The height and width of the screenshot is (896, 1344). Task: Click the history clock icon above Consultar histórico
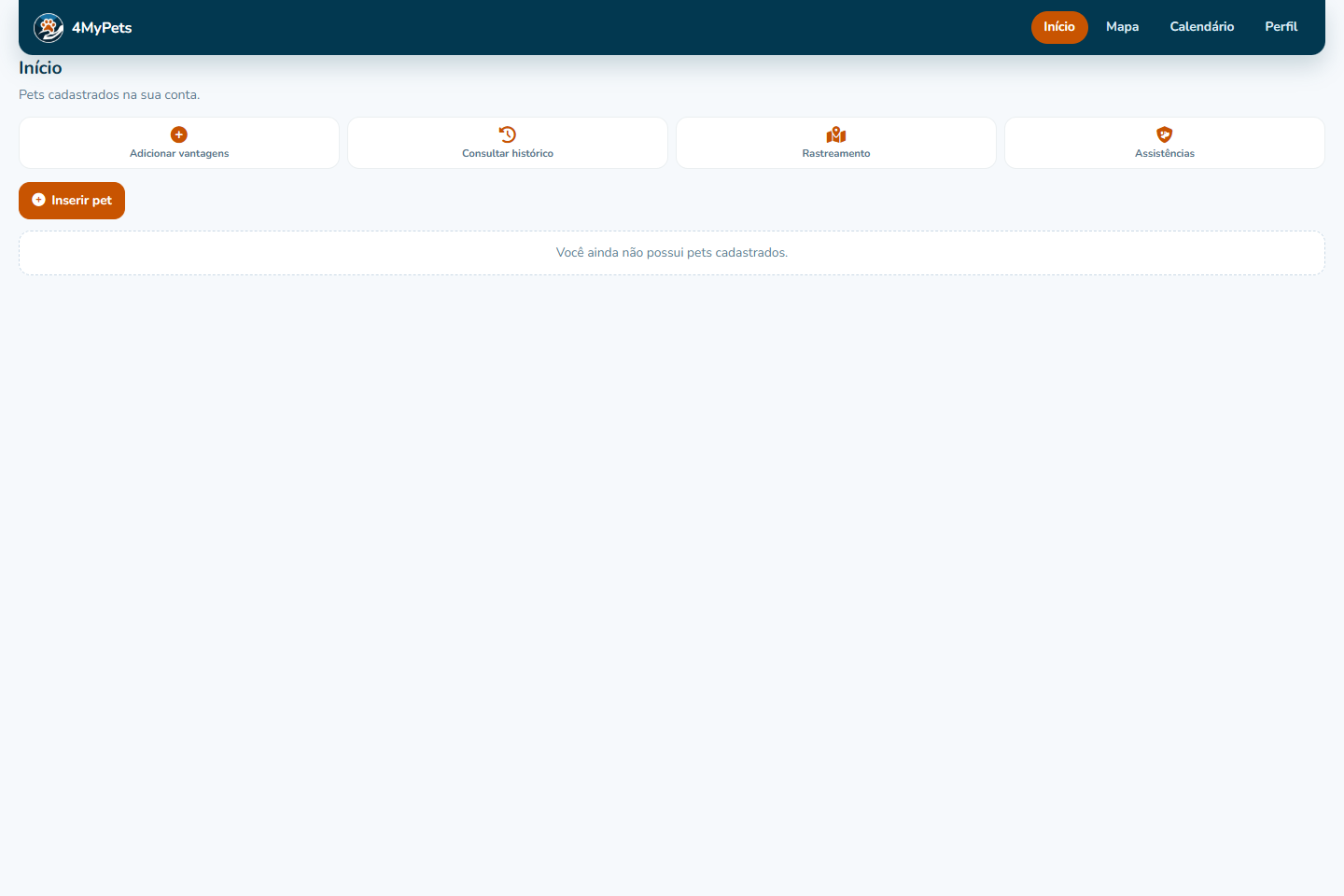point(508,134)
